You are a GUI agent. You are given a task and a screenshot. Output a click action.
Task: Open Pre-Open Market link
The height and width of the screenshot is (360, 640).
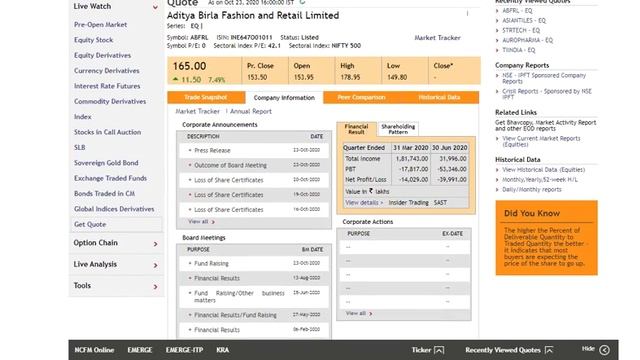100,24
